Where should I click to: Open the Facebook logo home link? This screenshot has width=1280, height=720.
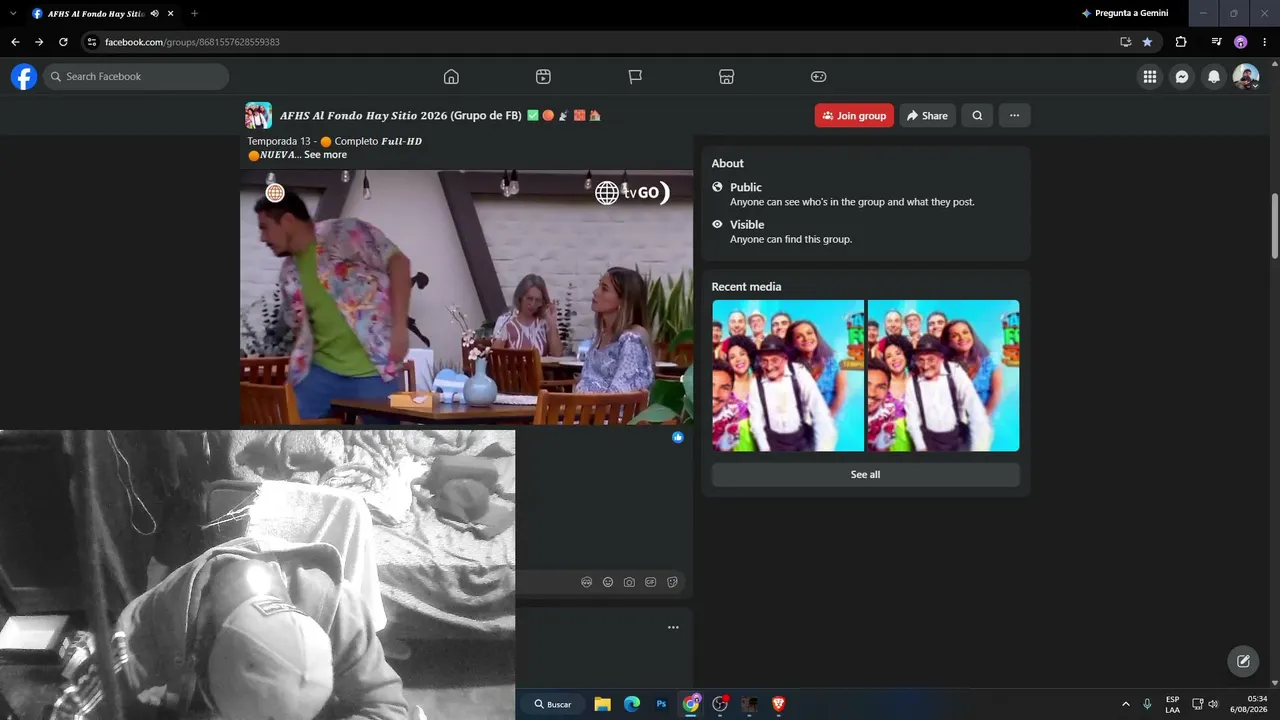24,77
